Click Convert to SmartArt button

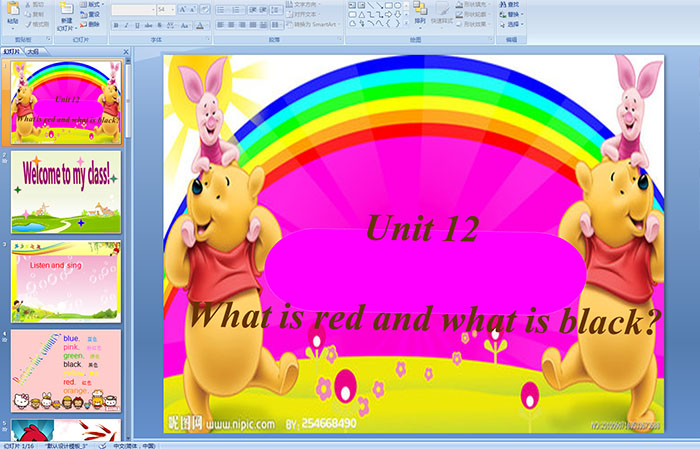[x=312, y=24]
